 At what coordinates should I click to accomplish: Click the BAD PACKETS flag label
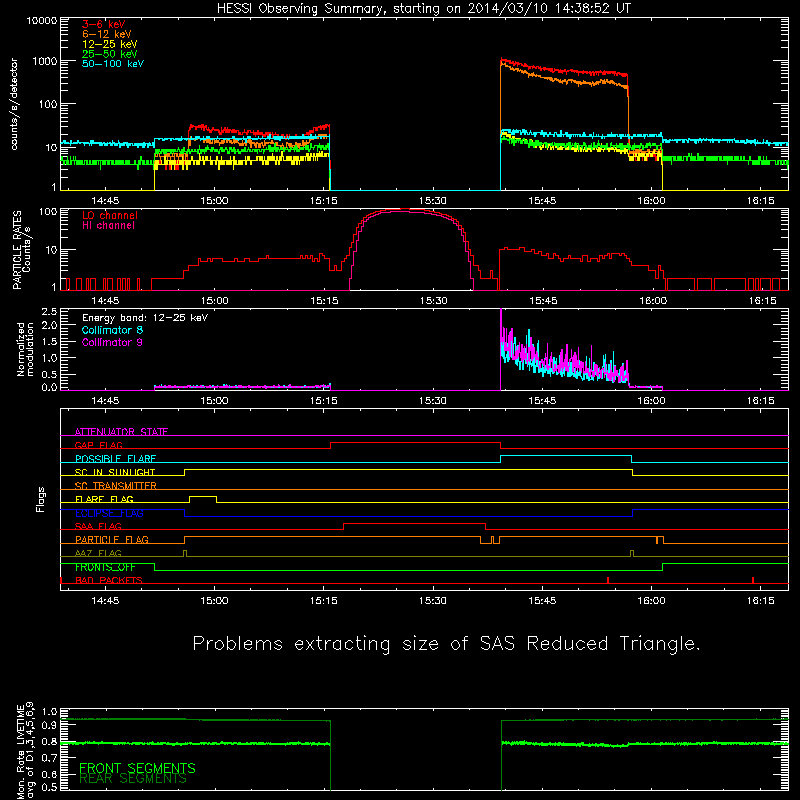109,580
